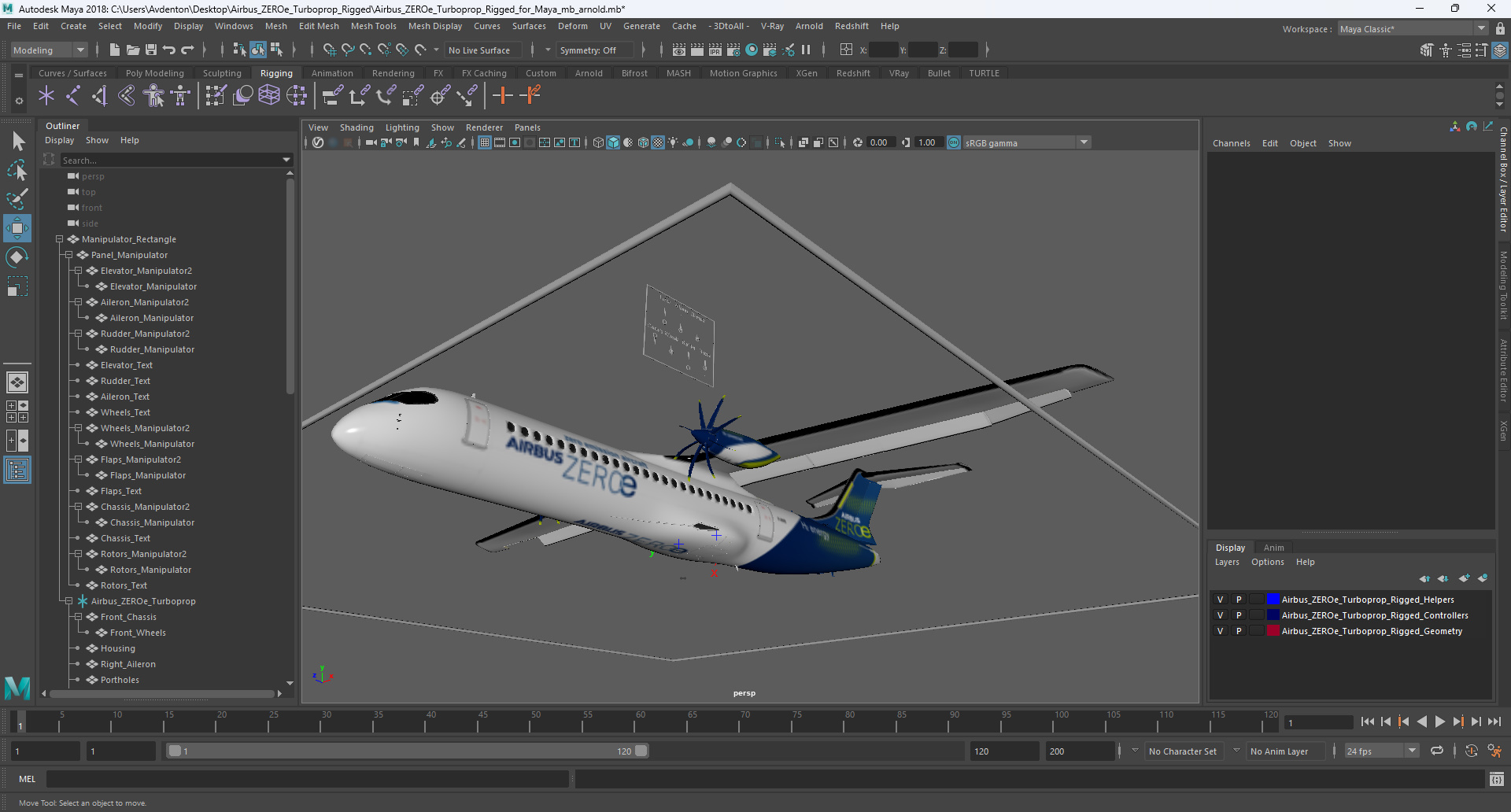
Task: Toggle loop playback mode button
Action: (x=1437, y=751)
